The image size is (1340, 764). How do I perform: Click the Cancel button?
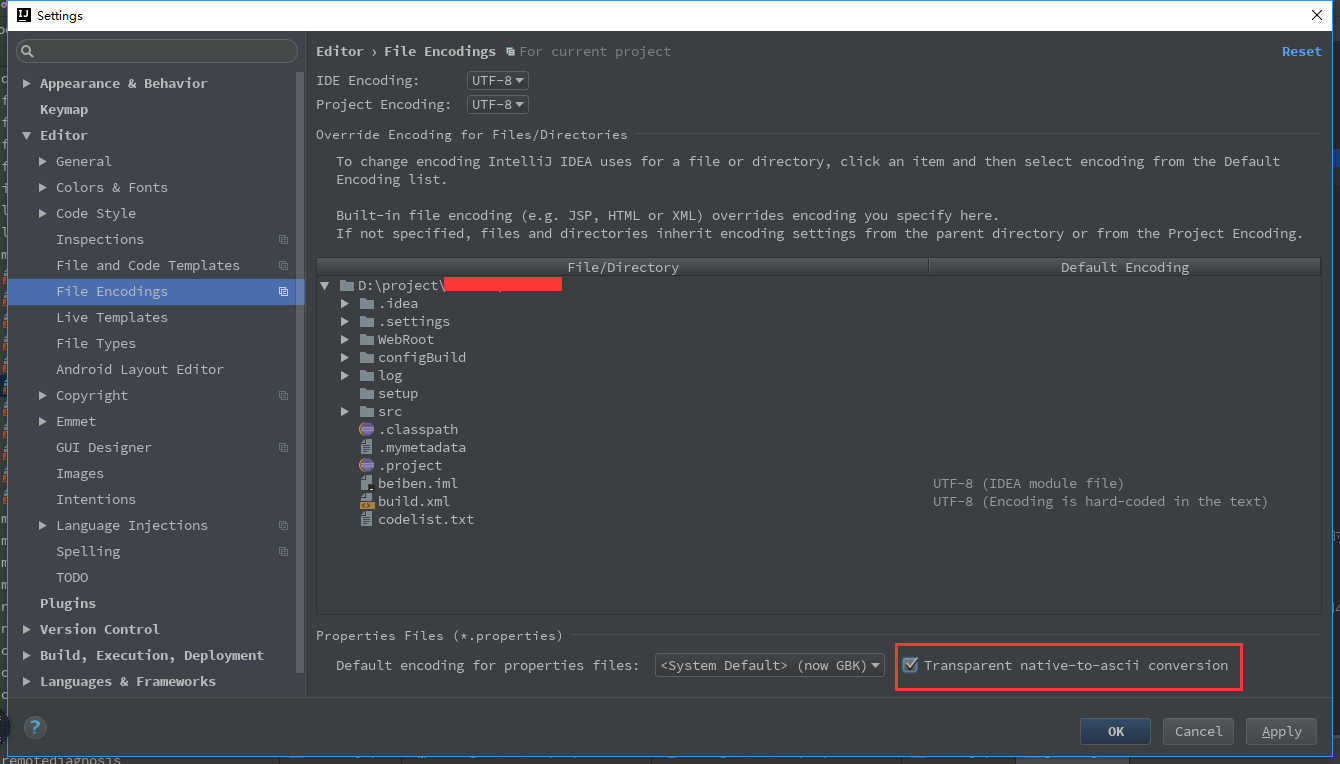1198,731
